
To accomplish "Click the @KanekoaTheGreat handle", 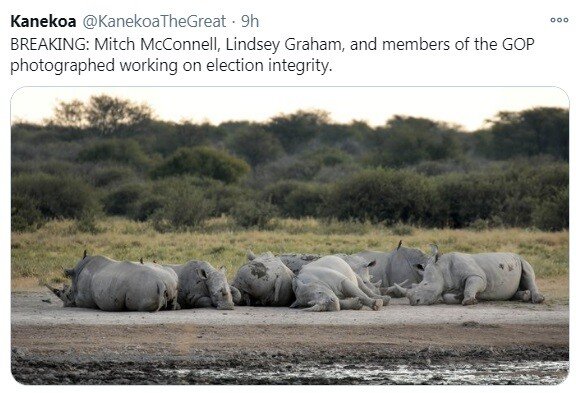I will (154, 21).
